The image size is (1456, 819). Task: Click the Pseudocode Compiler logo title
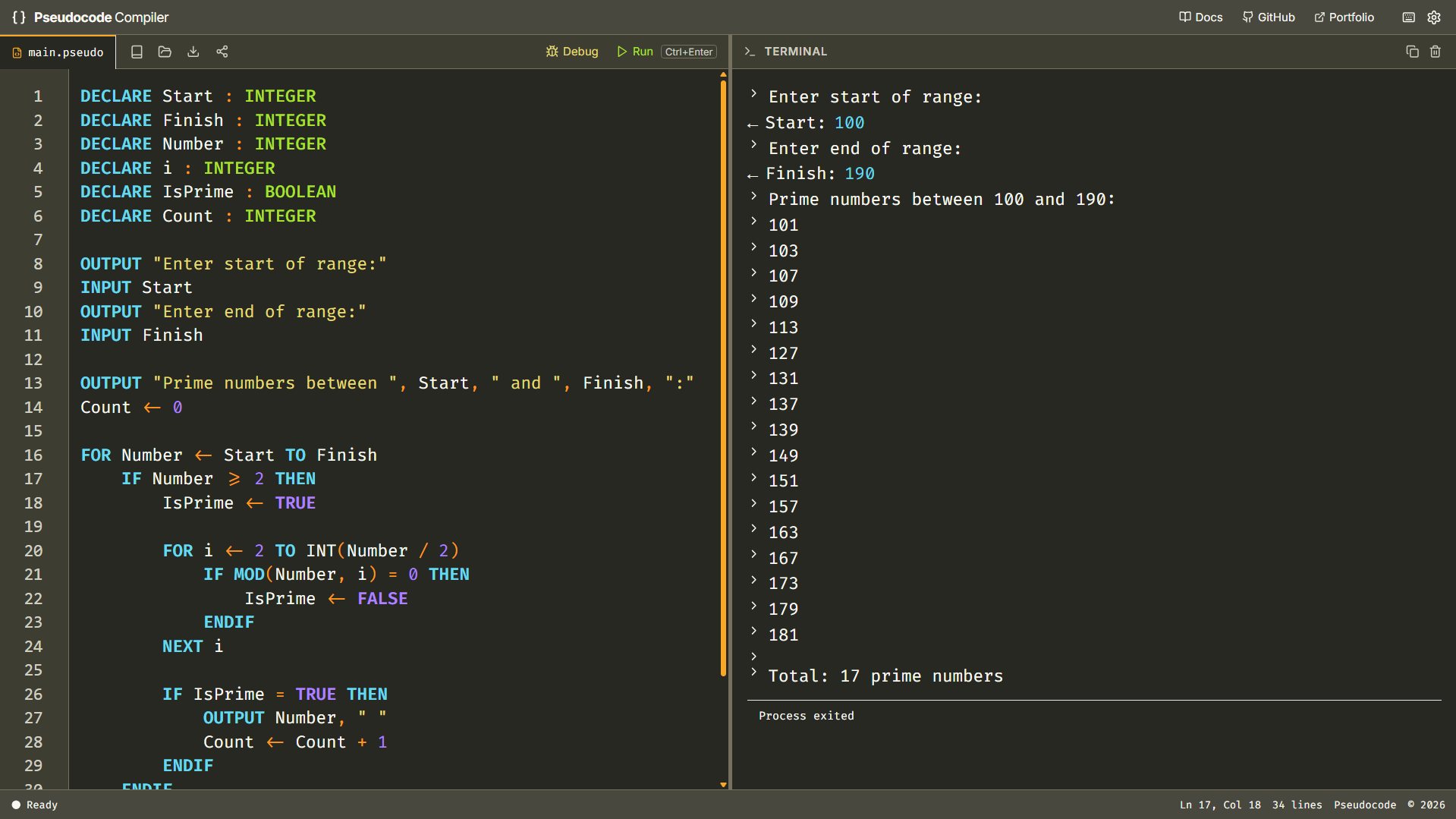click(90, 17)
